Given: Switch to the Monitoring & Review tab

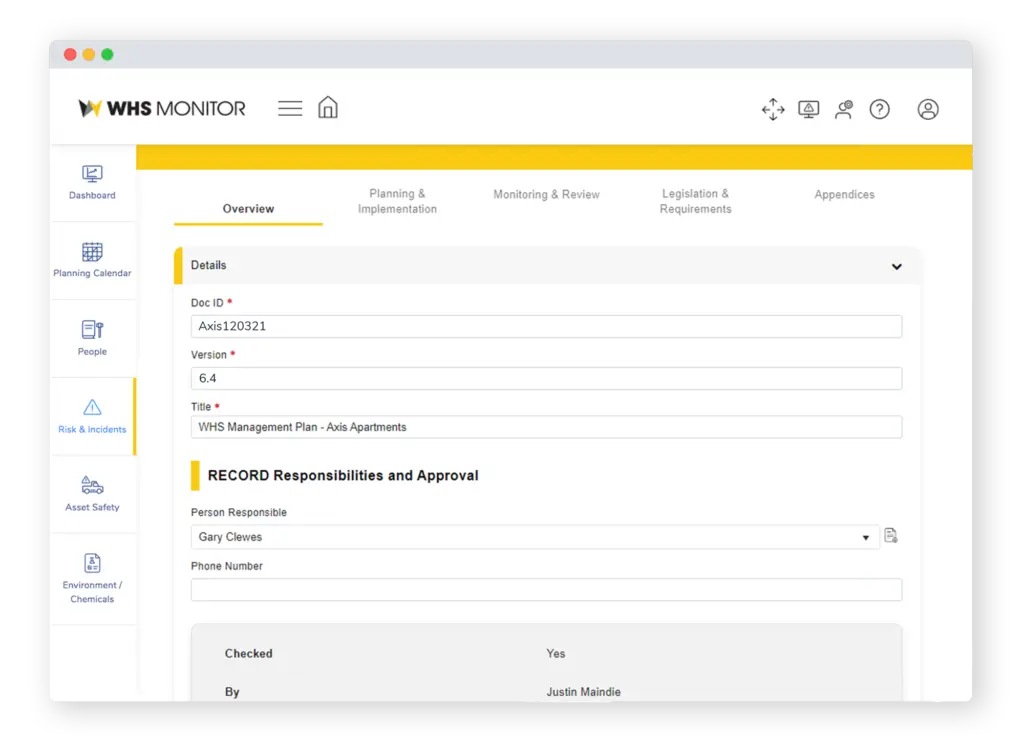Looking at the screenshot, I should pyautogui.click(x=546, y=194).
